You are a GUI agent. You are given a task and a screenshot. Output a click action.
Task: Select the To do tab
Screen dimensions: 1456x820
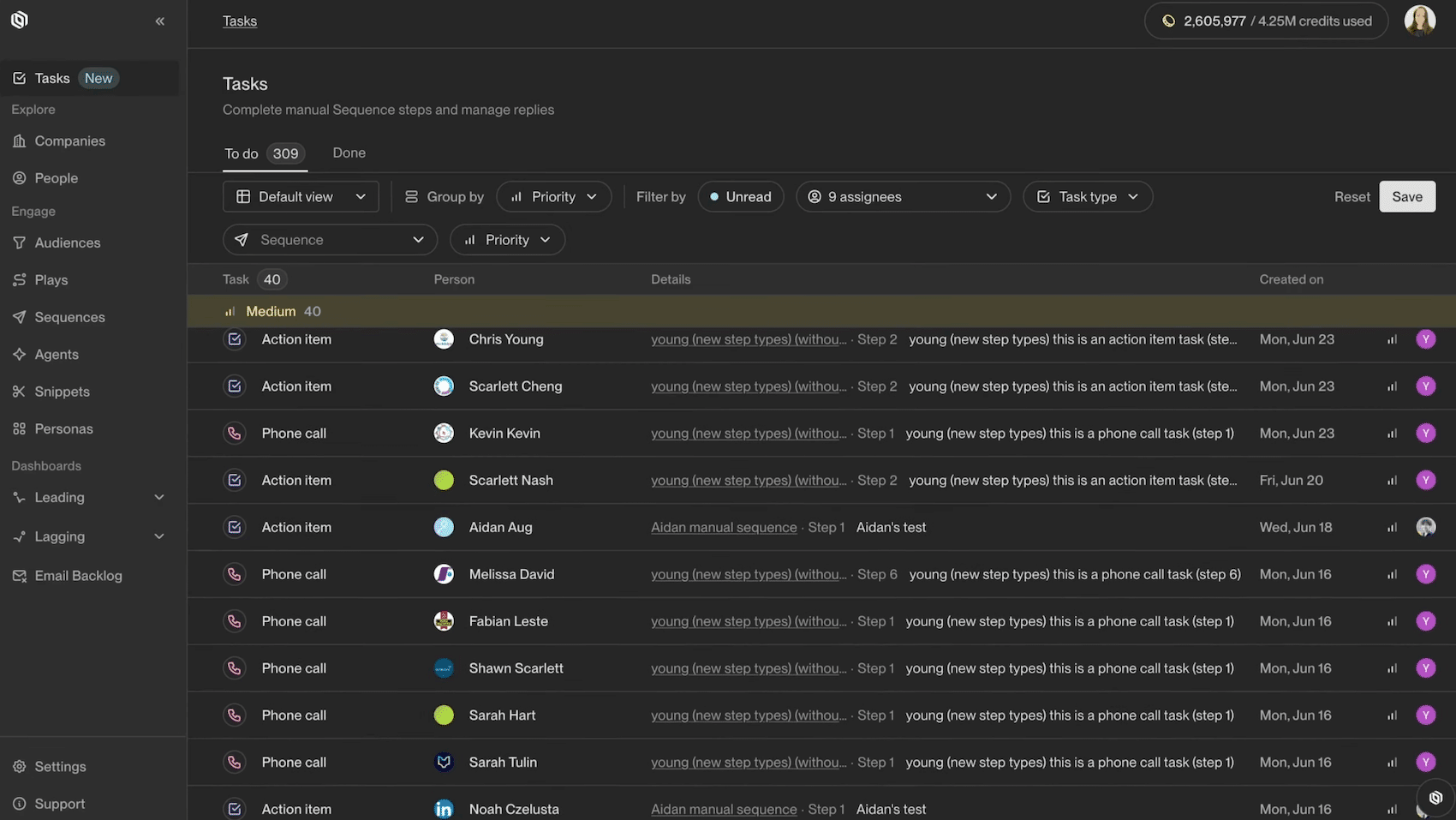click(264, 153)
